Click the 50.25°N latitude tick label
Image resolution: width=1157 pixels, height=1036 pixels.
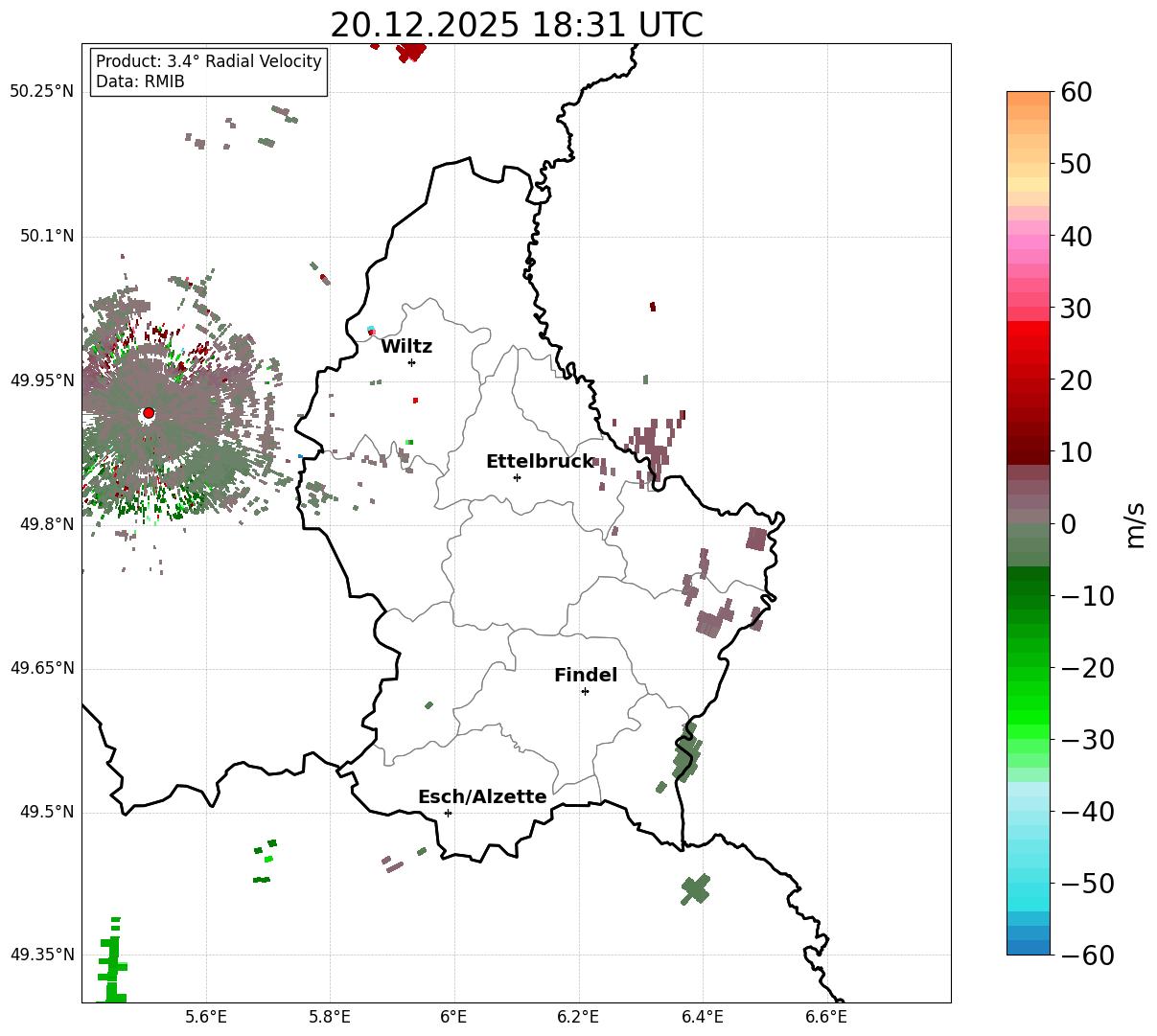[x=41, y=91]
